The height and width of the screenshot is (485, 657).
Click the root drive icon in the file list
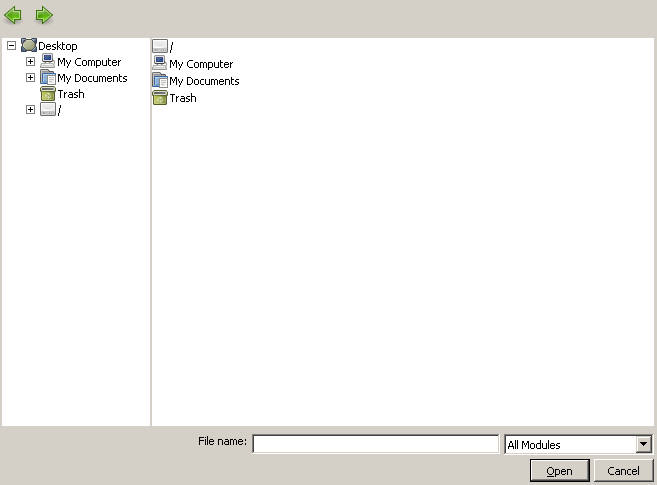160,47
